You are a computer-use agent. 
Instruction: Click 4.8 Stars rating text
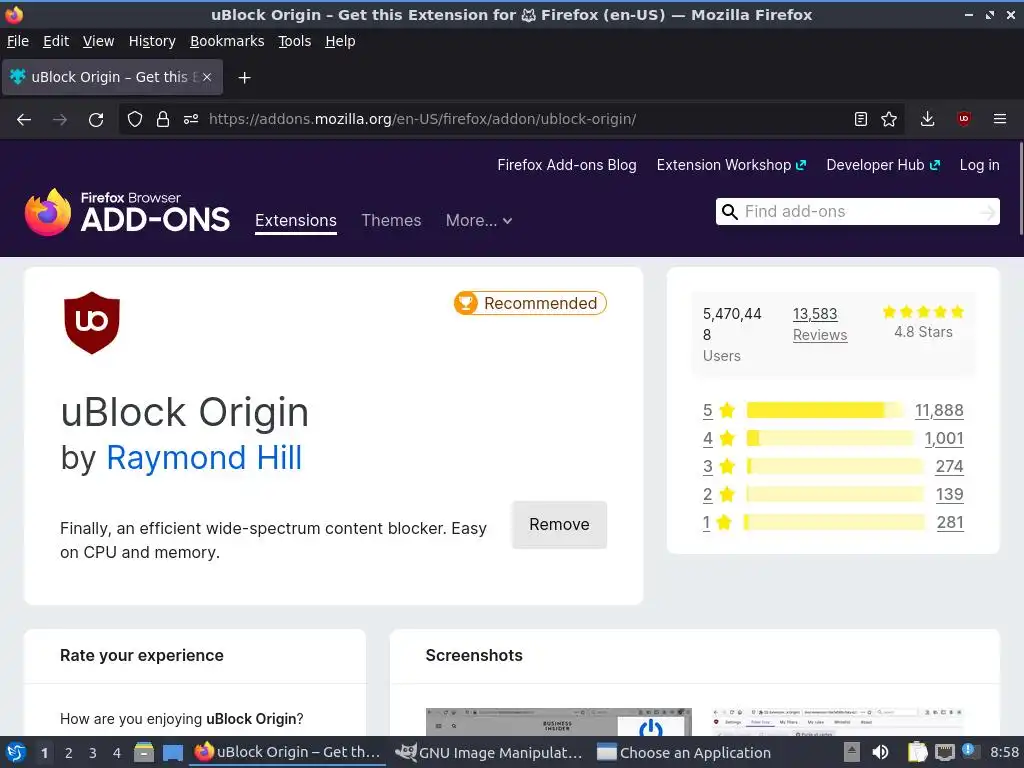click(923, 332)
